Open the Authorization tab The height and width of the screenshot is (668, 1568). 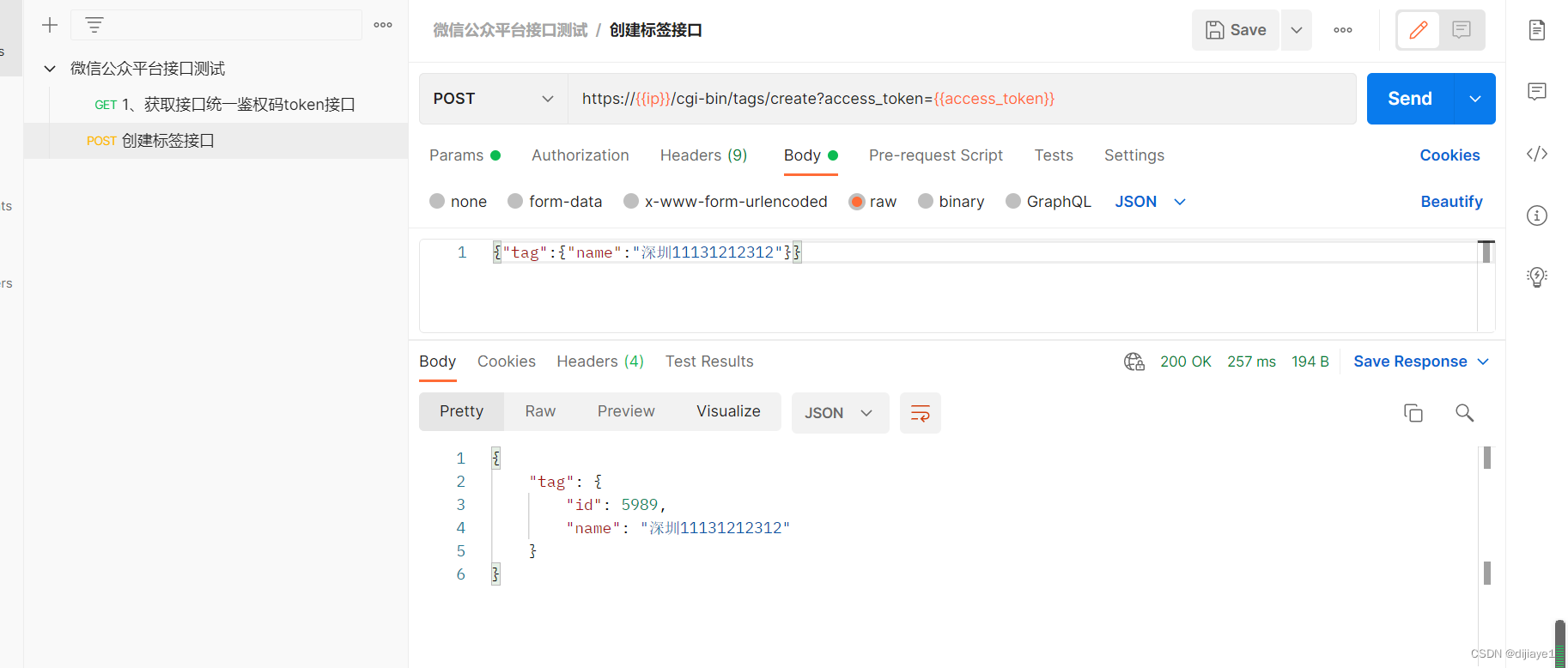click(580, 155)
